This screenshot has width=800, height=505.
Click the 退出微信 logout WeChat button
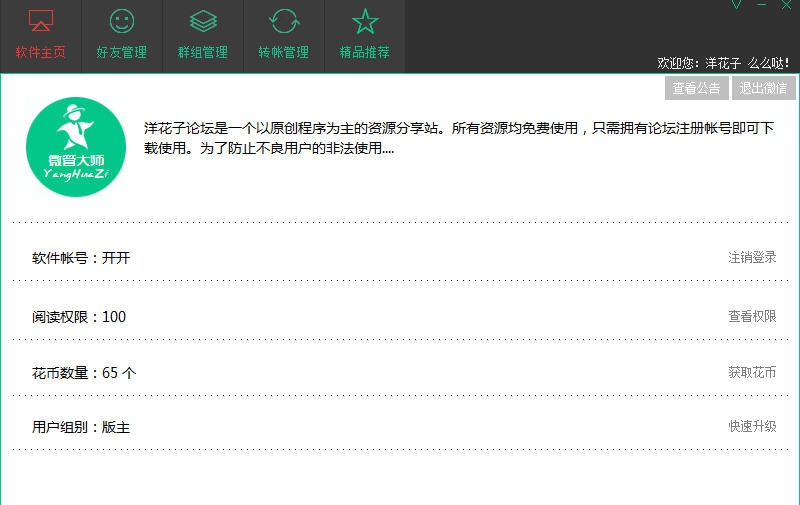pyautogui.click(x=763, y=88)
